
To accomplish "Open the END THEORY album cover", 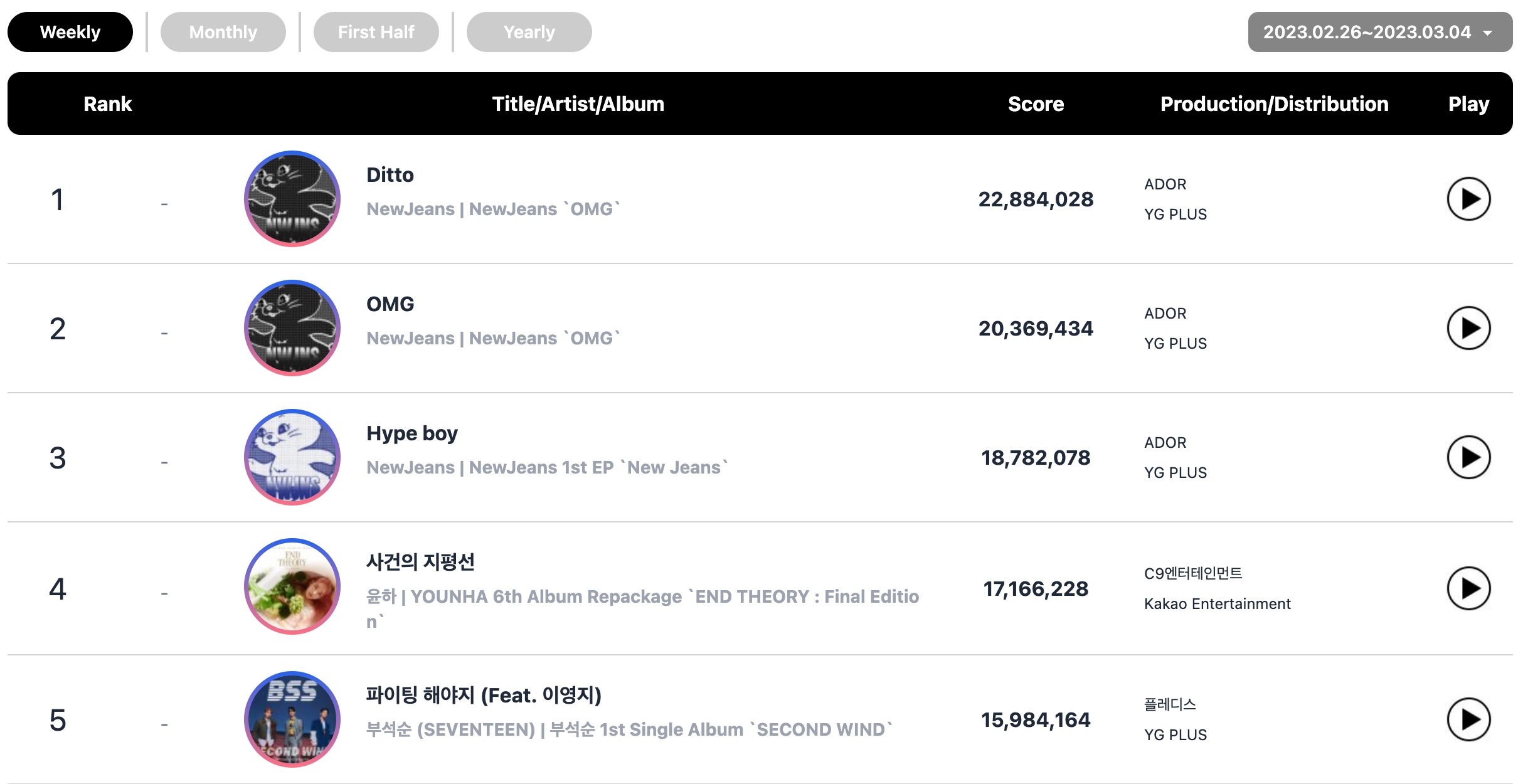I will click(x=292, y=586).
